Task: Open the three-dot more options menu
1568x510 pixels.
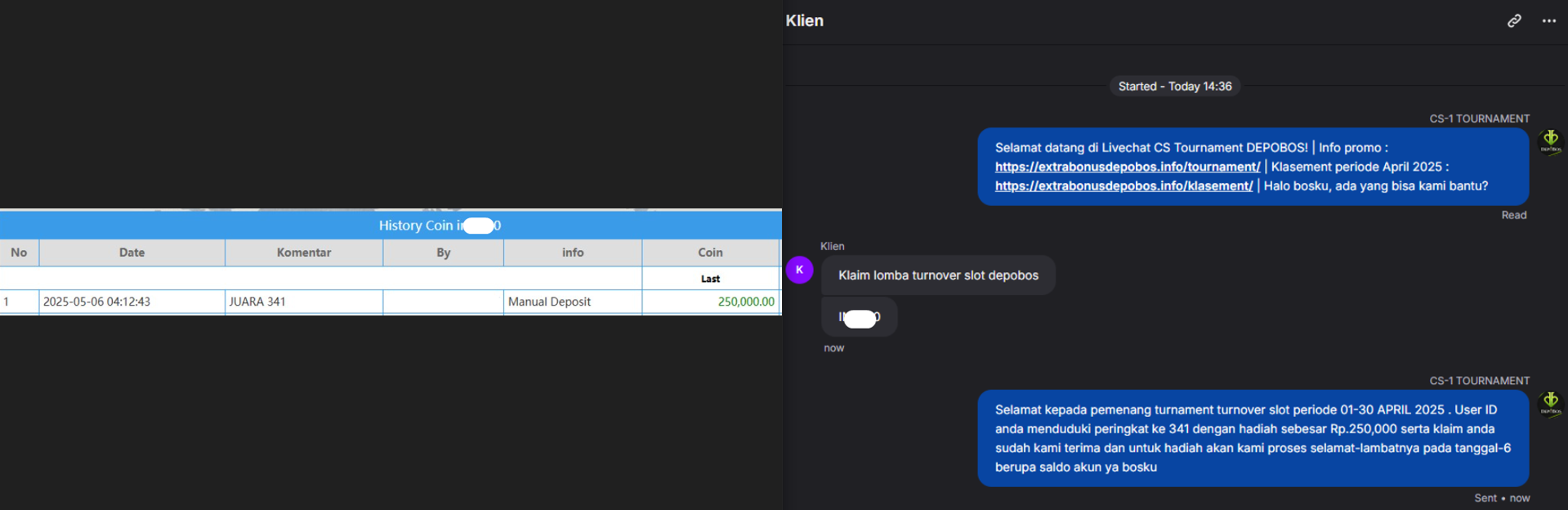Action: tap(1549, 20)
